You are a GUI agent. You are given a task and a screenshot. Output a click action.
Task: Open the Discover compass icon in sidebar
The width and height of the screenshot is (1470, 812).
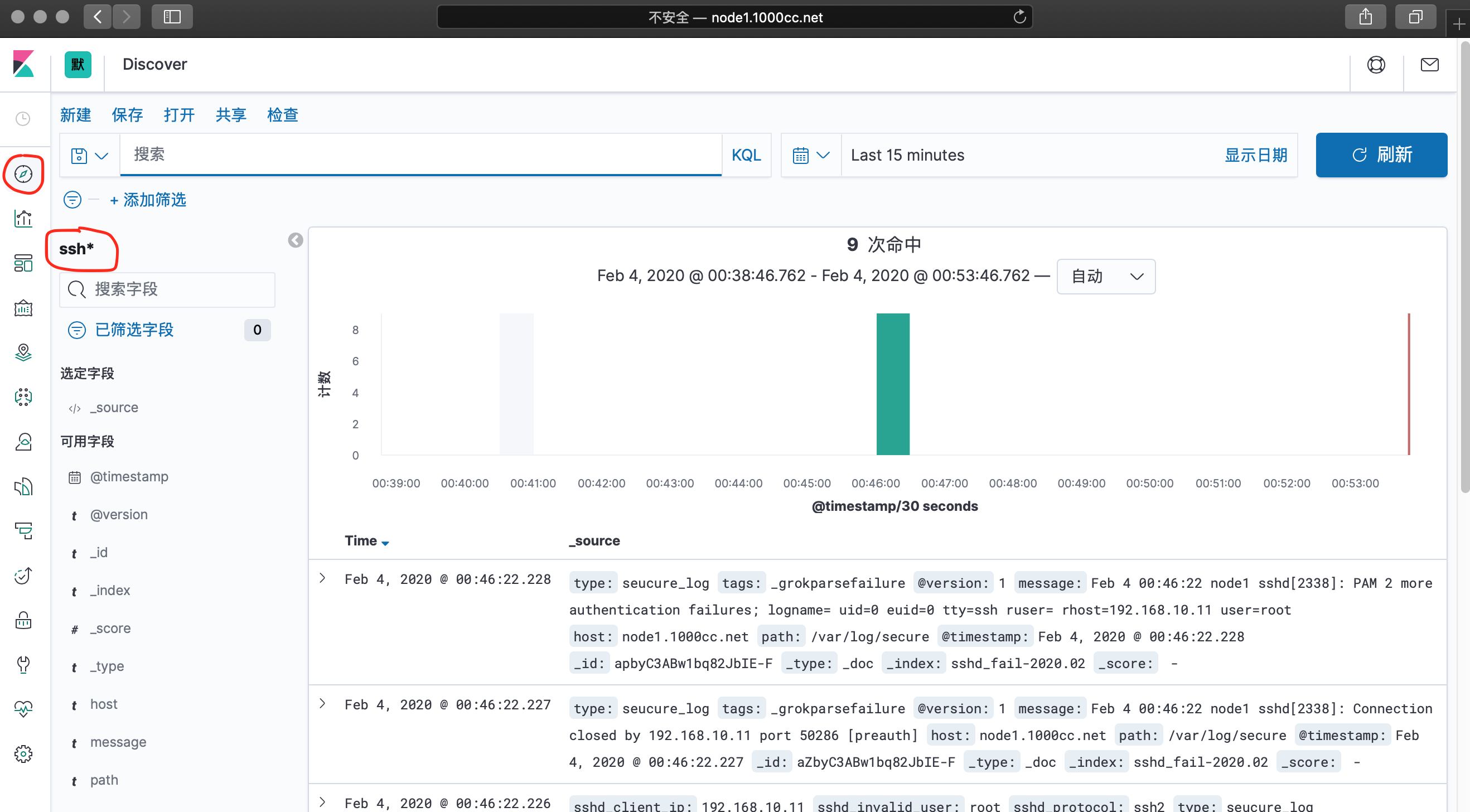pyautogui.click(x=23, y=173)
